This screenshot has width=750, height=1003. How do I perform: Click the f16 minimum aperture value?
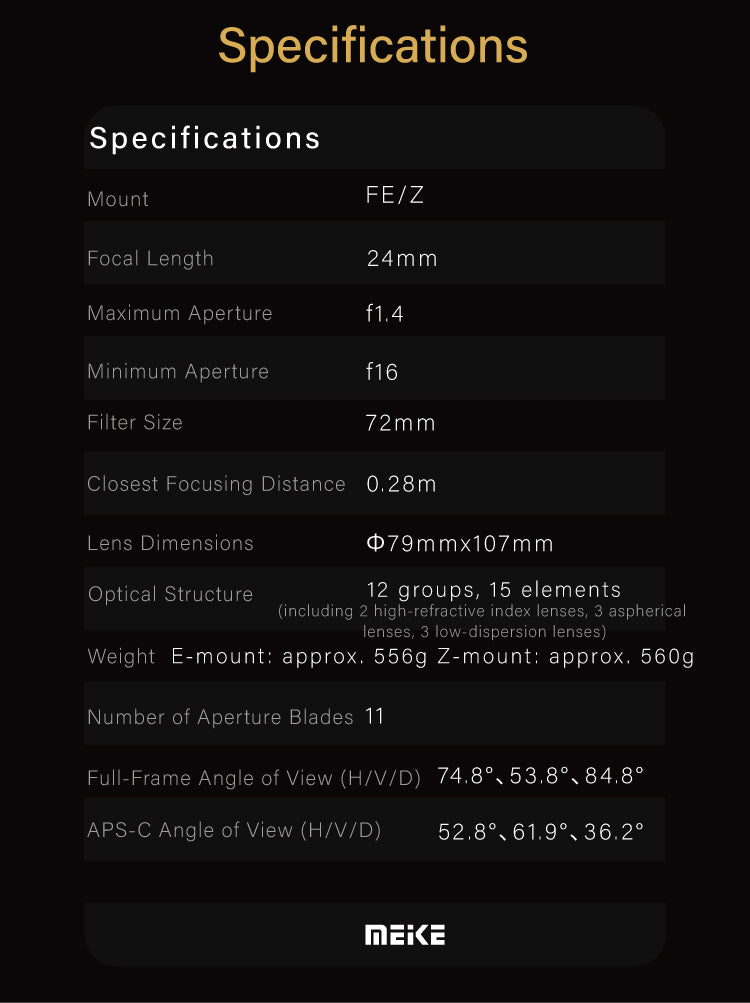[382, 372]
